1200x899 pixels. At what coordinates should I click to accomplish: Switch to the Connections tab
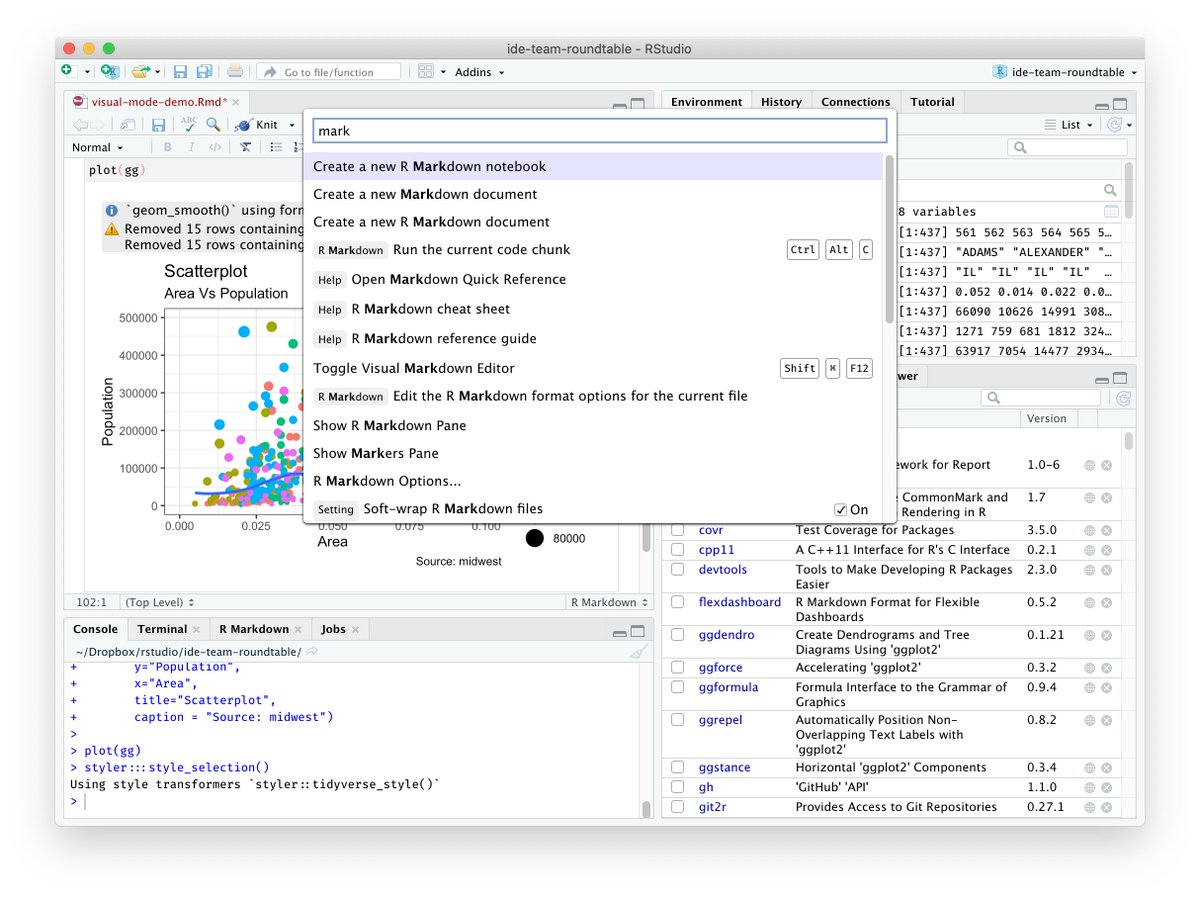tap(855, 102)
